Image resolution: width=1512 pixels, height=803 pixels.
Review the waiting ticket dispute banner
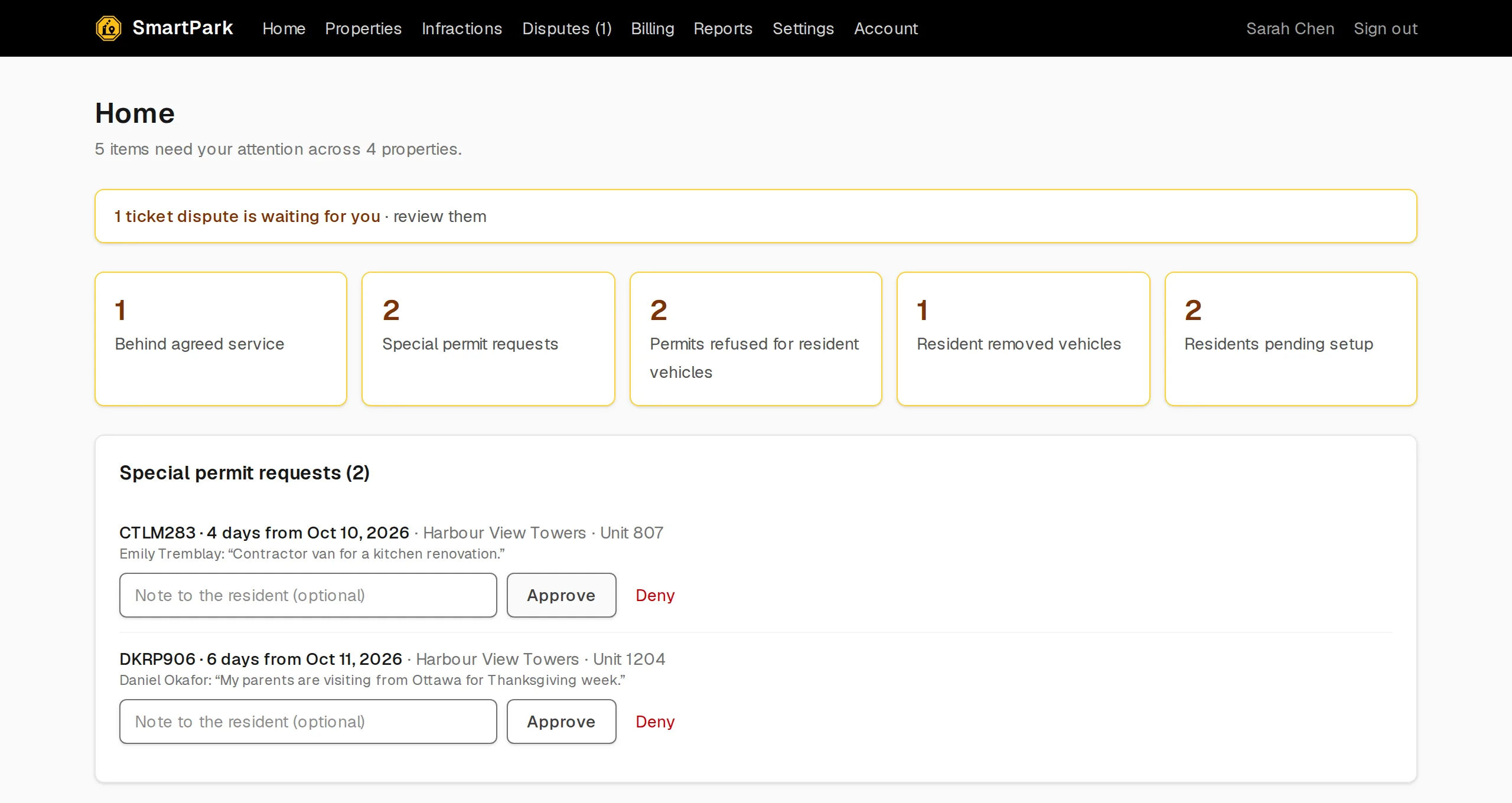pyautogui.click(x=756, y=216)
